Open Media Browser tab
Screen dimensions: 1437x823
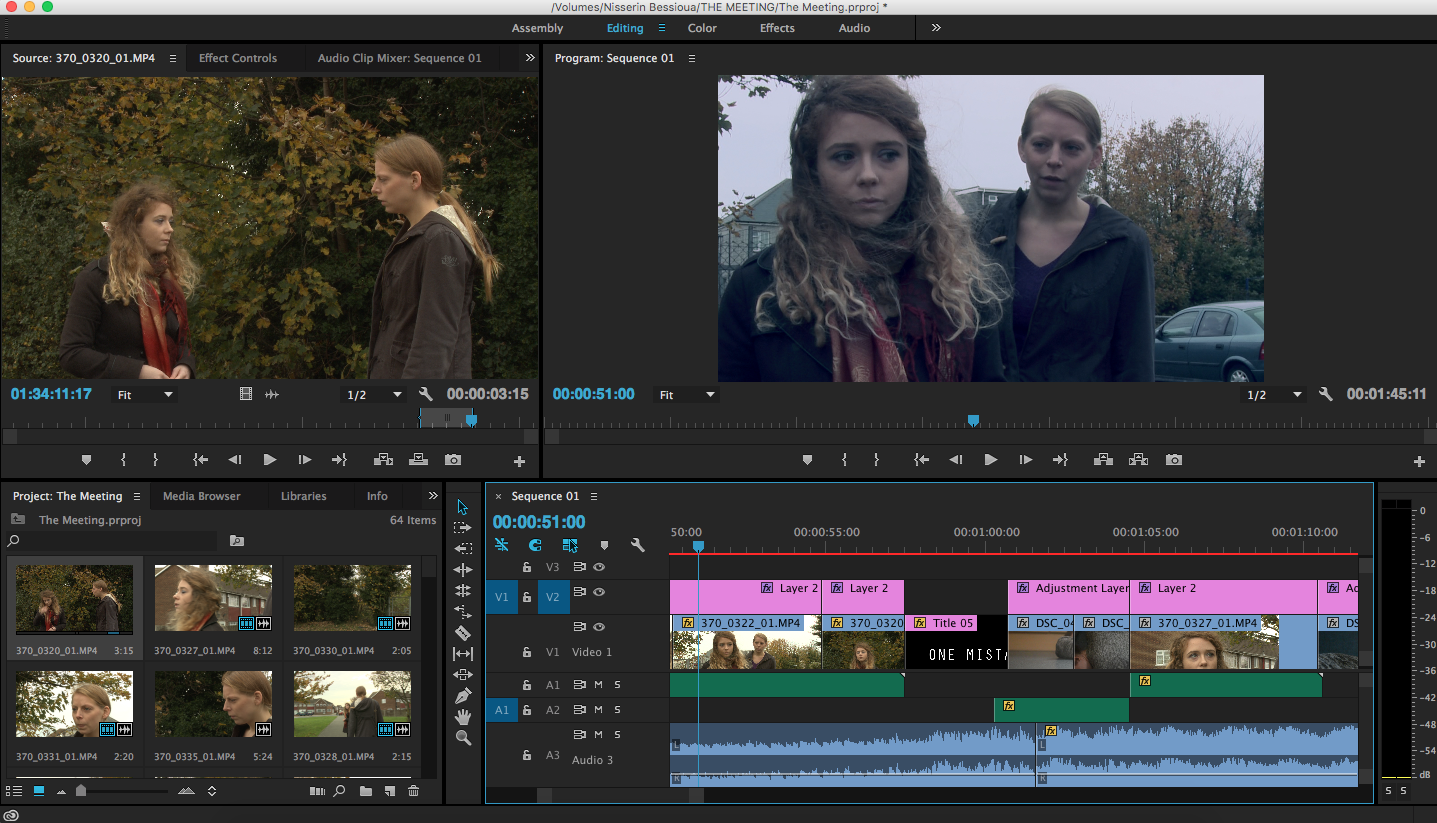point(202,496)
